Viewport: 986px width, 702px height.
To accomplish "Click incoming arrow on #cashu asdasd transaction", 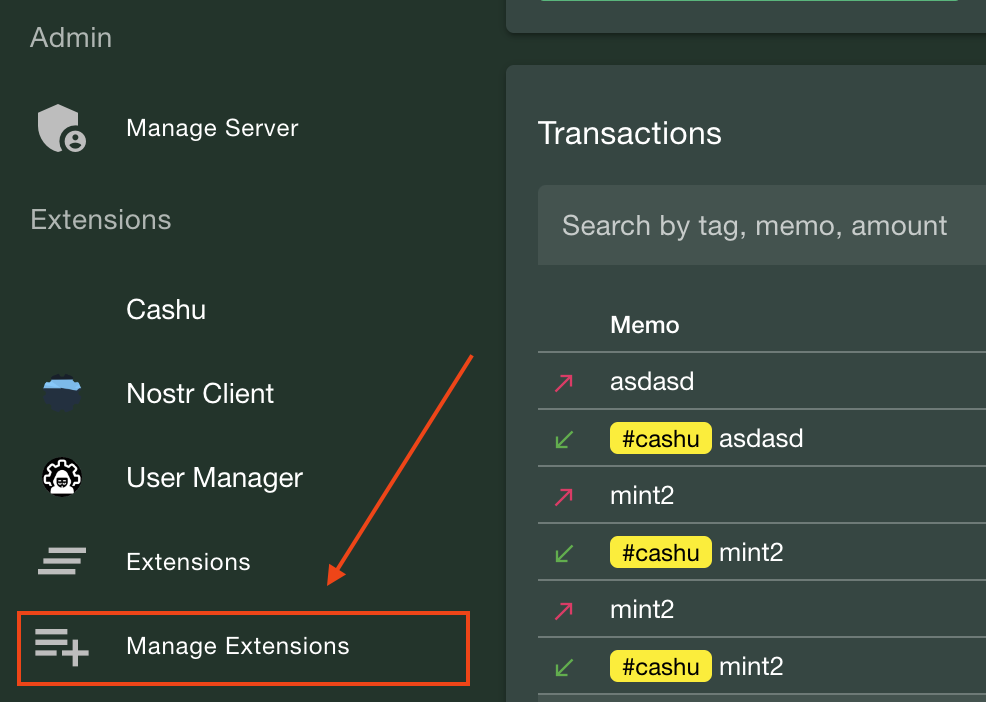I will click(564, 439).
